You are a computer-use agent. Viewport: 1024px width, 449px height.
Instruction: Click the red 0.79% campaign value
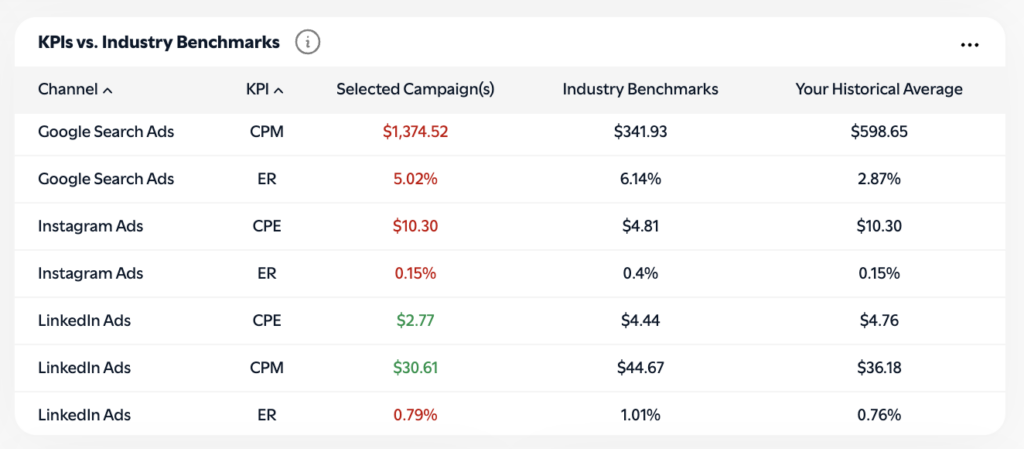click(x=415, y=415)
